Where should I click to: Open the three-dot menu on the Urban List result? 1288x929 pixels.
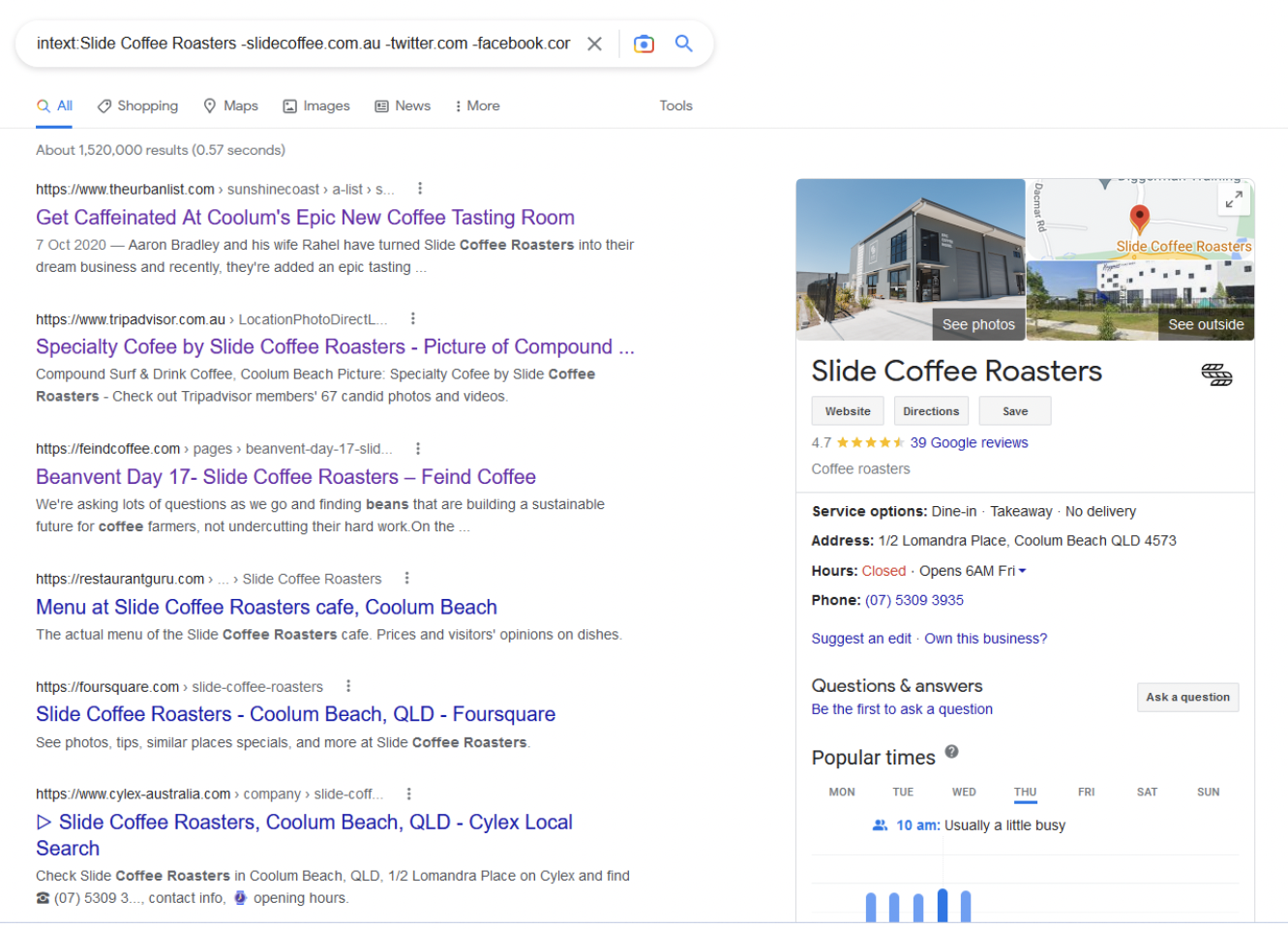point(419,188)
